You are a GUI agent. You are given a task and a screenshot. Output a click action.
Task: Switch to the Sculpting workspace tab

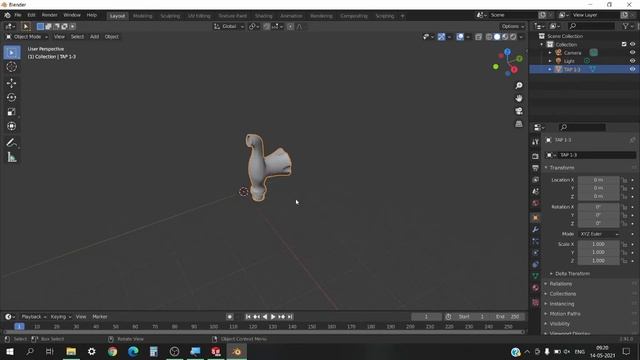tap(170, 16)
